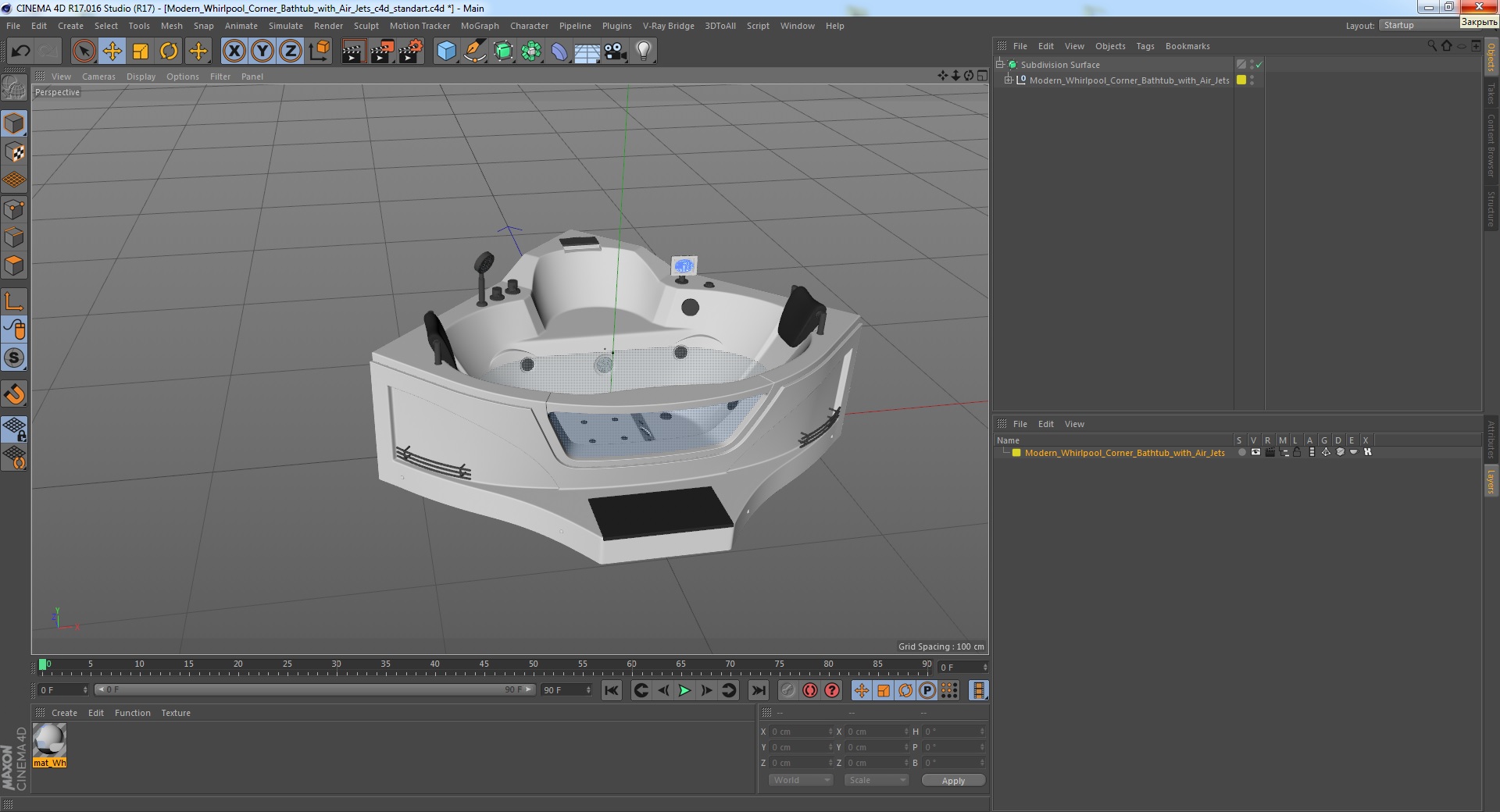Open the Scale mode dropdown
The image size is (1500, 812).
[877, 780]
